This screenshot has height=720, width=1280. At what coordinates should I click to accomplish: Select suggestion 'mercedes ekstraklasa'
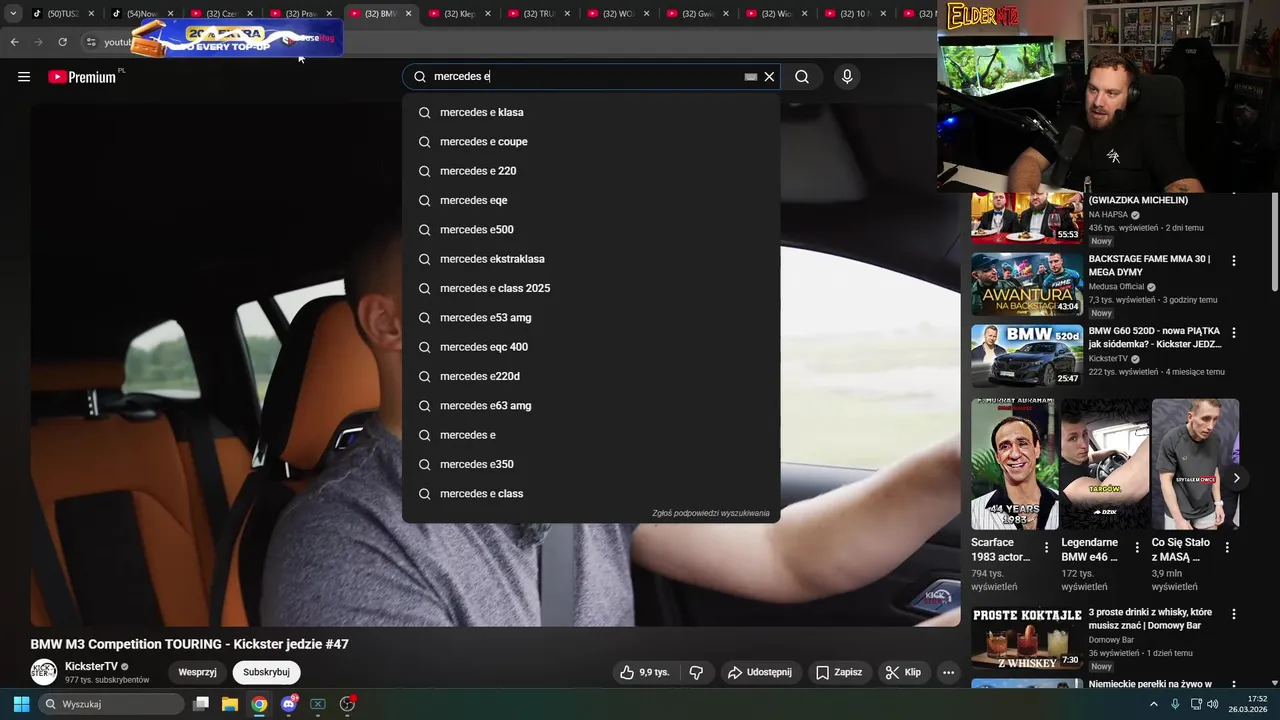pyautogui.click(x=591, y=259)
